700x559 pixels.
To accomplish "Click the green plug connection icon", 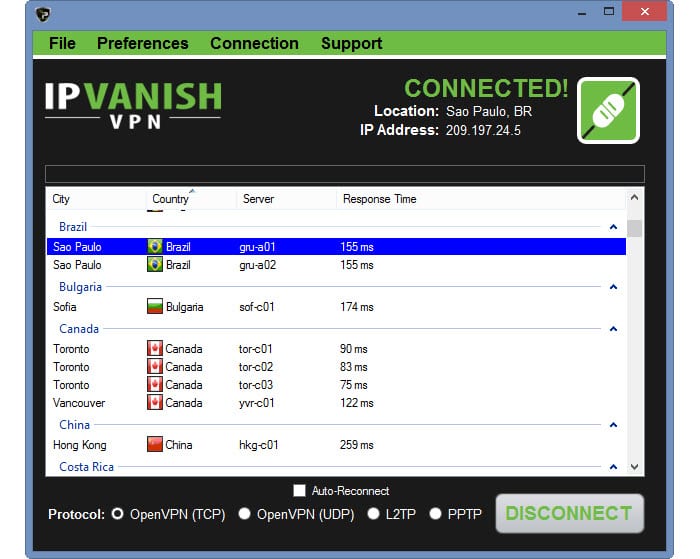I will 608,110.
